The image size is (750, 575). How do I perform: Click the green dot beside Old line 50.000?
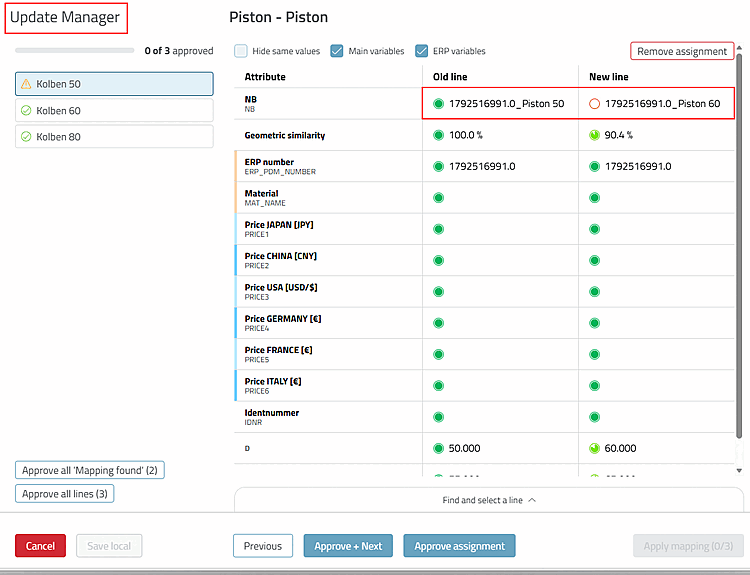point(438,448)
